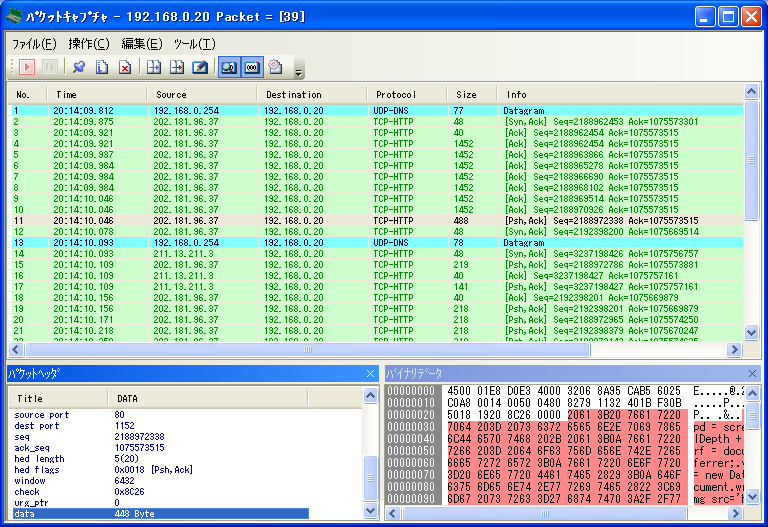Image resolution: width=768 pixels, height=527 pixels.
Task: Select the source port header row
Action: pyautogui.click(x=161, y=415)
